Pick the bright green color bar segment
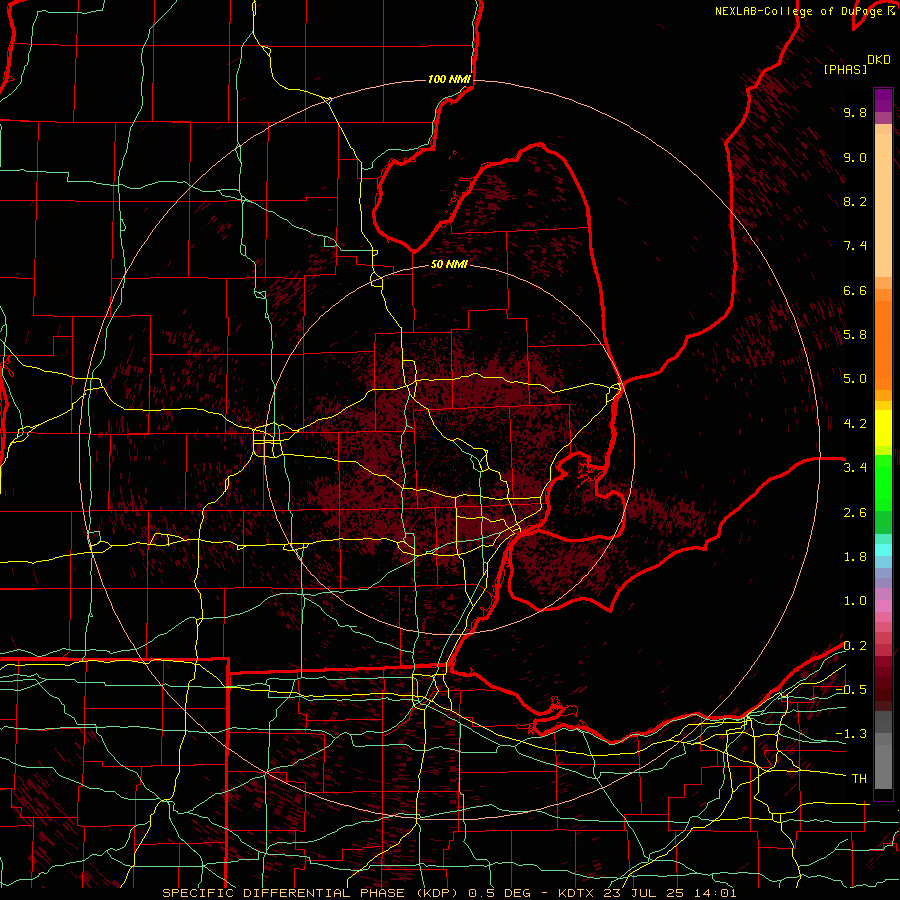 coord(883,483)
